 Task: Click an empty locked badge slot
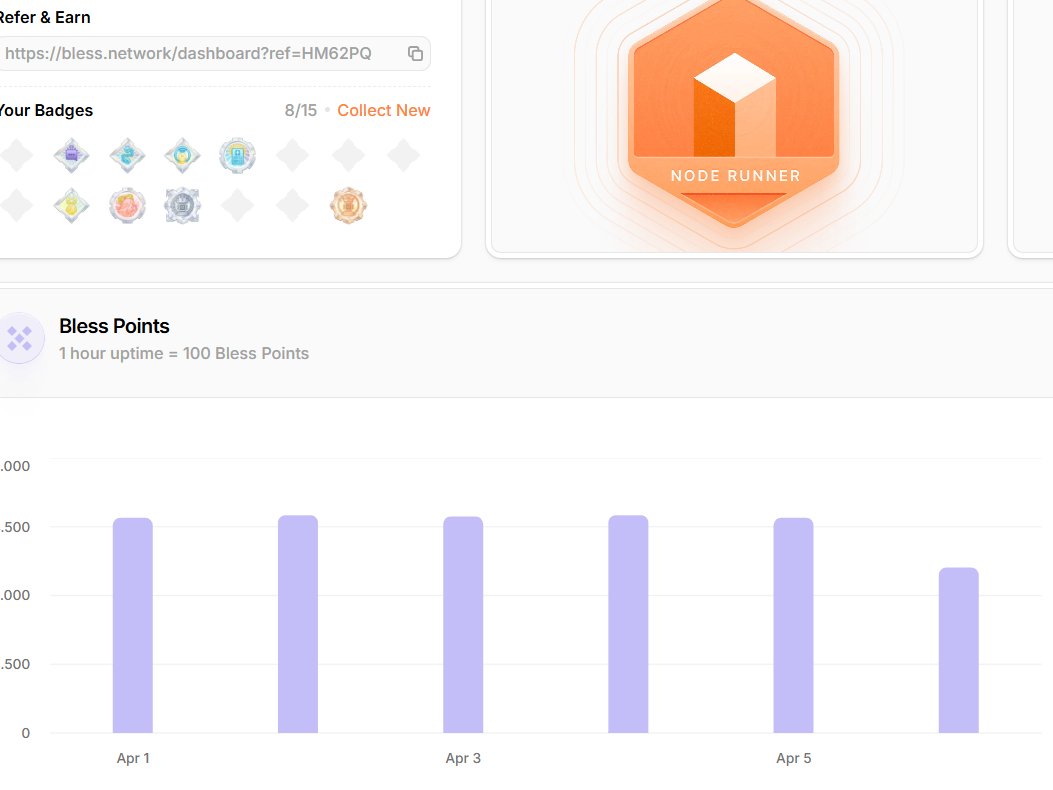pos(292,155)
